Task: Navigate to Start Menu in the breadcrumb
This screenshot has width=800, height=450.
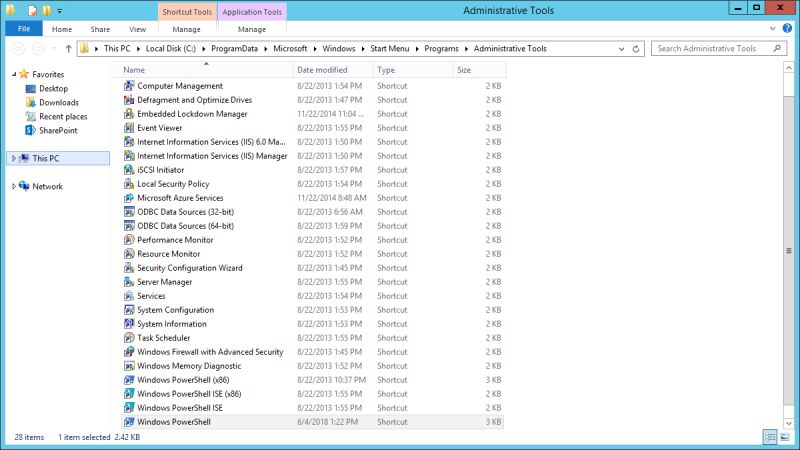Action: point(389,48)
